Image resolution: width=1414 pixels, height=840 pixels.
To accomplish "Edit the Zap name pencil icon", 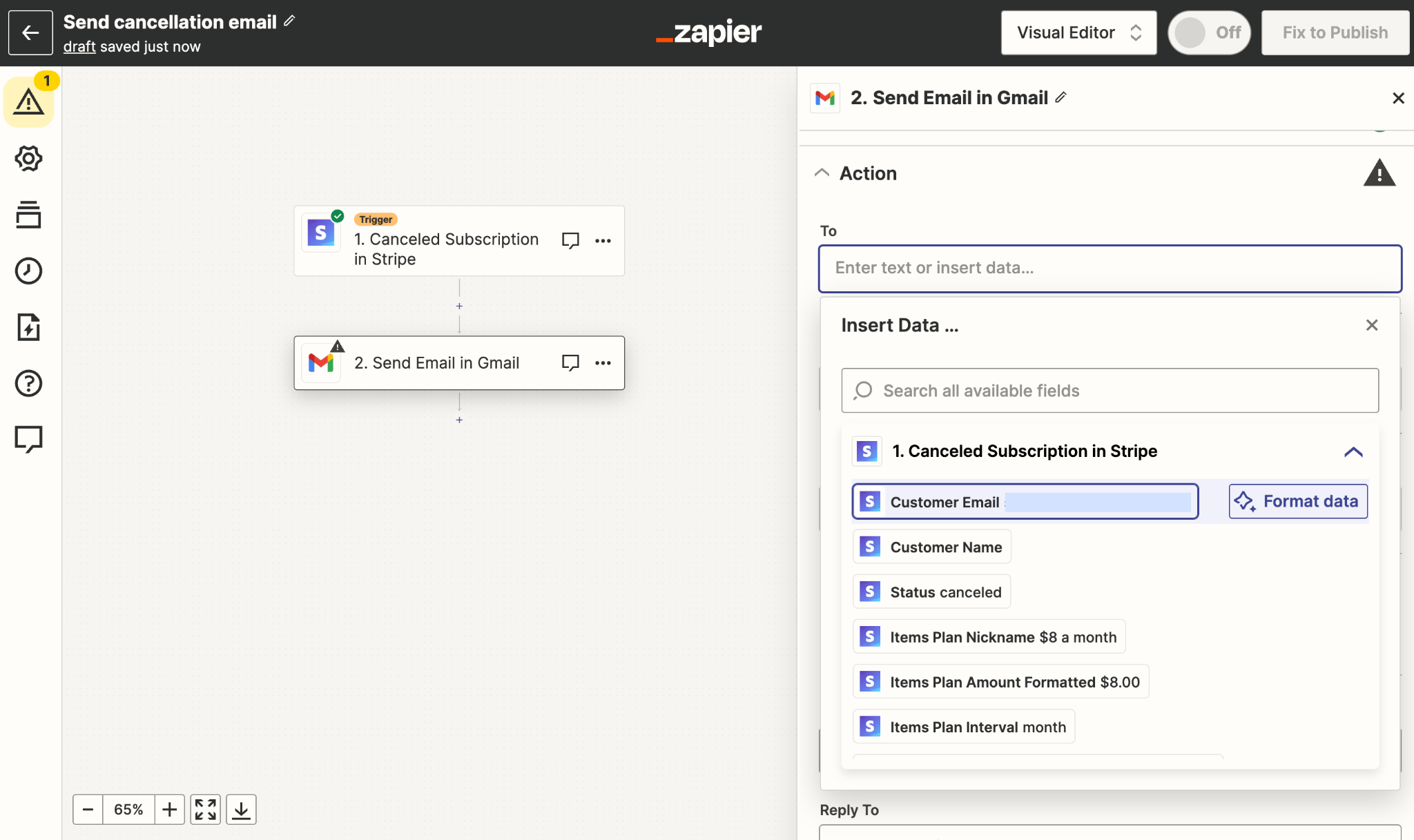I will point(289,21).
